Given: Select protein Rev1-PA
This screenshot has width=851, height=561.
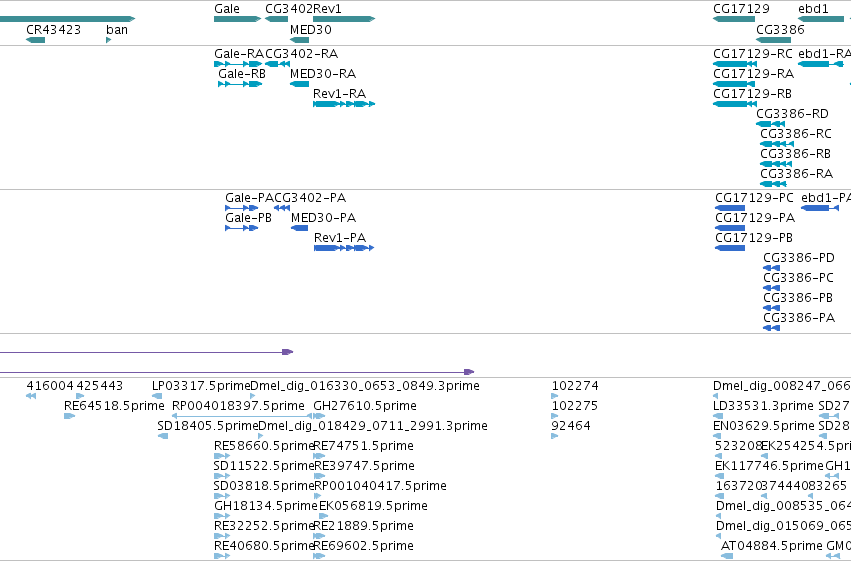Looking at the screenshot, I should coord(344,248).
